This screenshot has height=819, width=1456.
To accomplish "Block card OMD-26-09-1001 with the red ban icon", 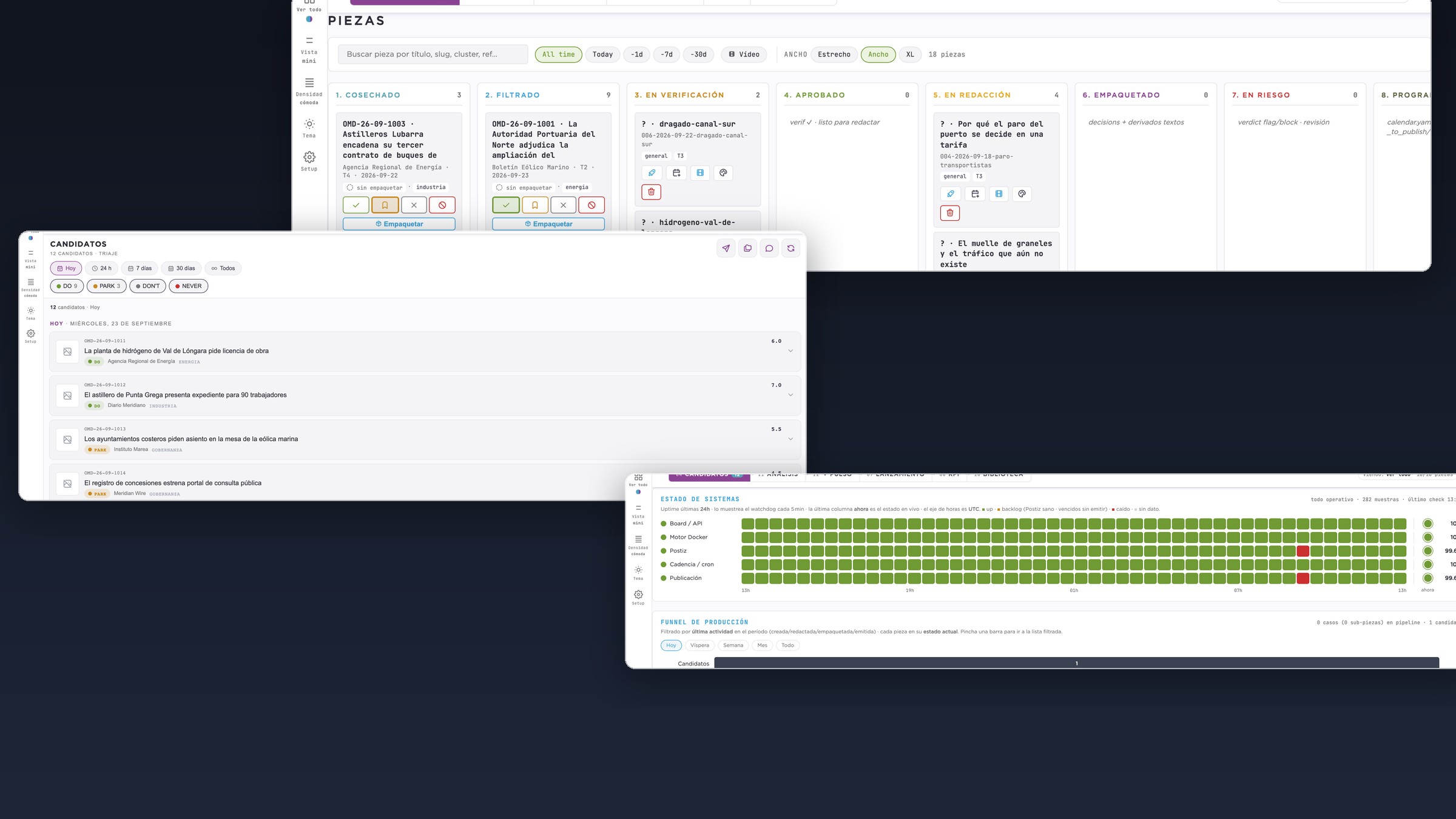I will coord(591,205).
